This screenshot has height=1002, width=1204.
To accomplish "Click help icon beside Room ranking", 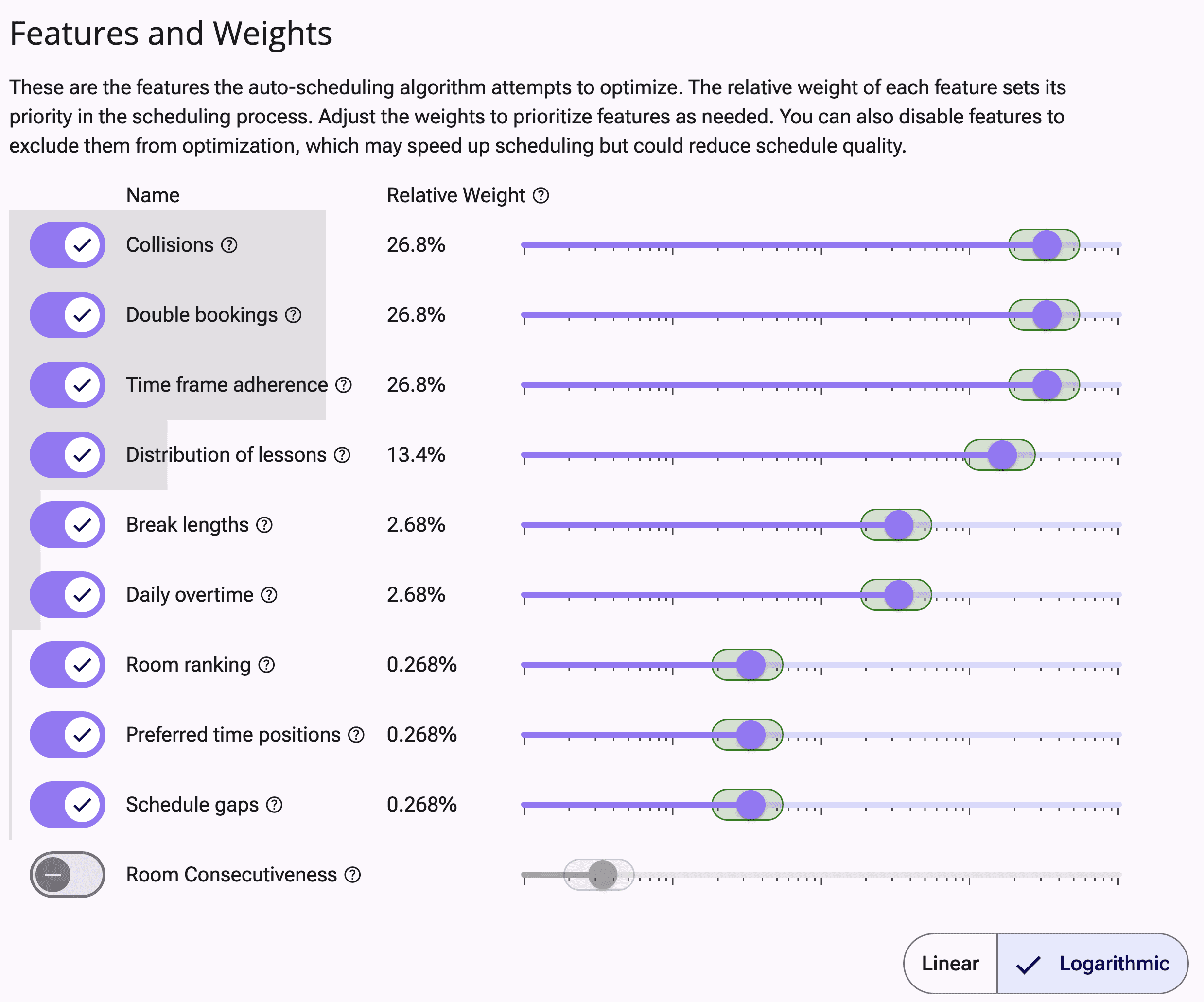I will (266, 665).
